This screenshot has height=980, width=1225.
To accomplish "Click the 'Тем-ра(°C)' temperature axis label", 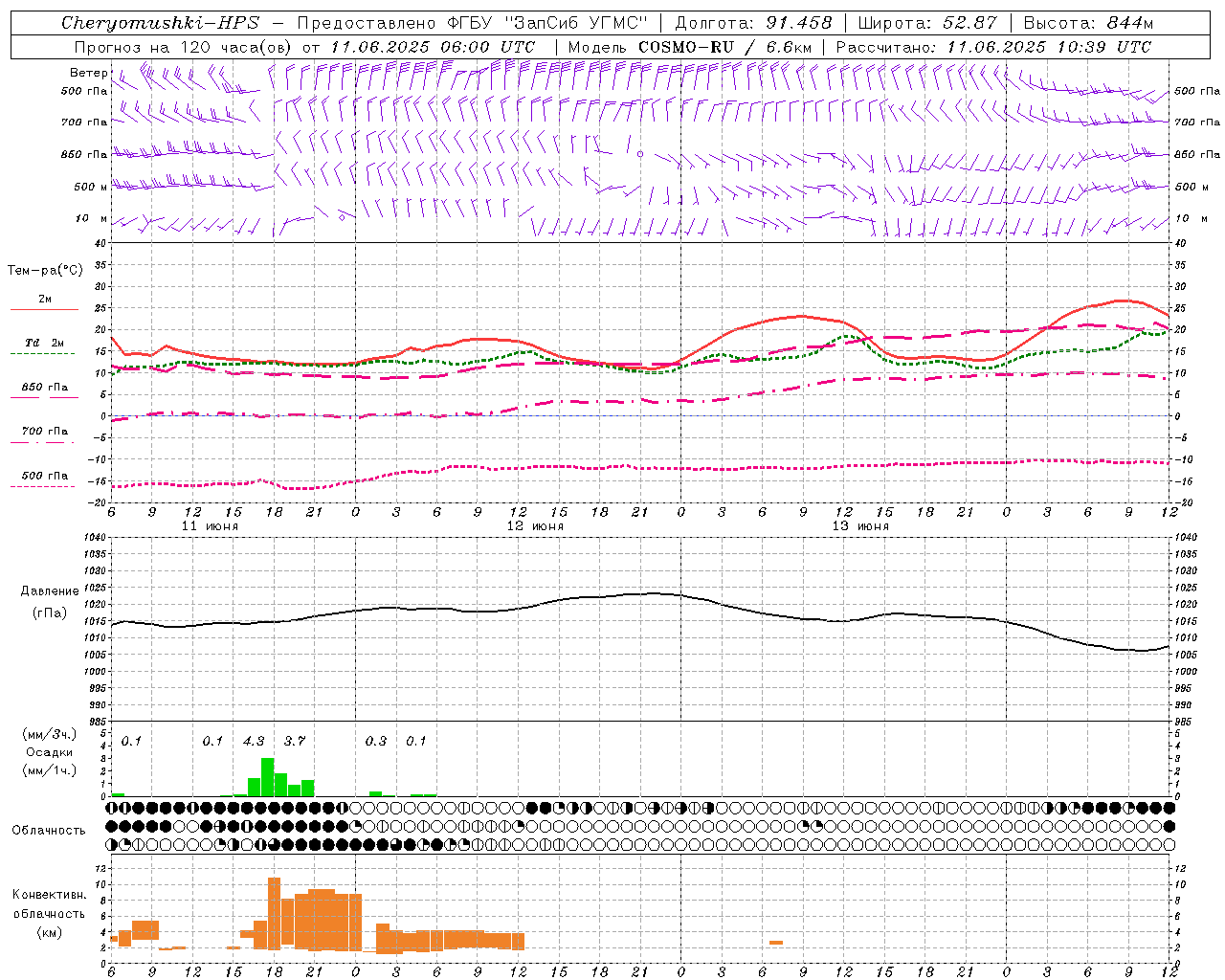I will (45, 270).
